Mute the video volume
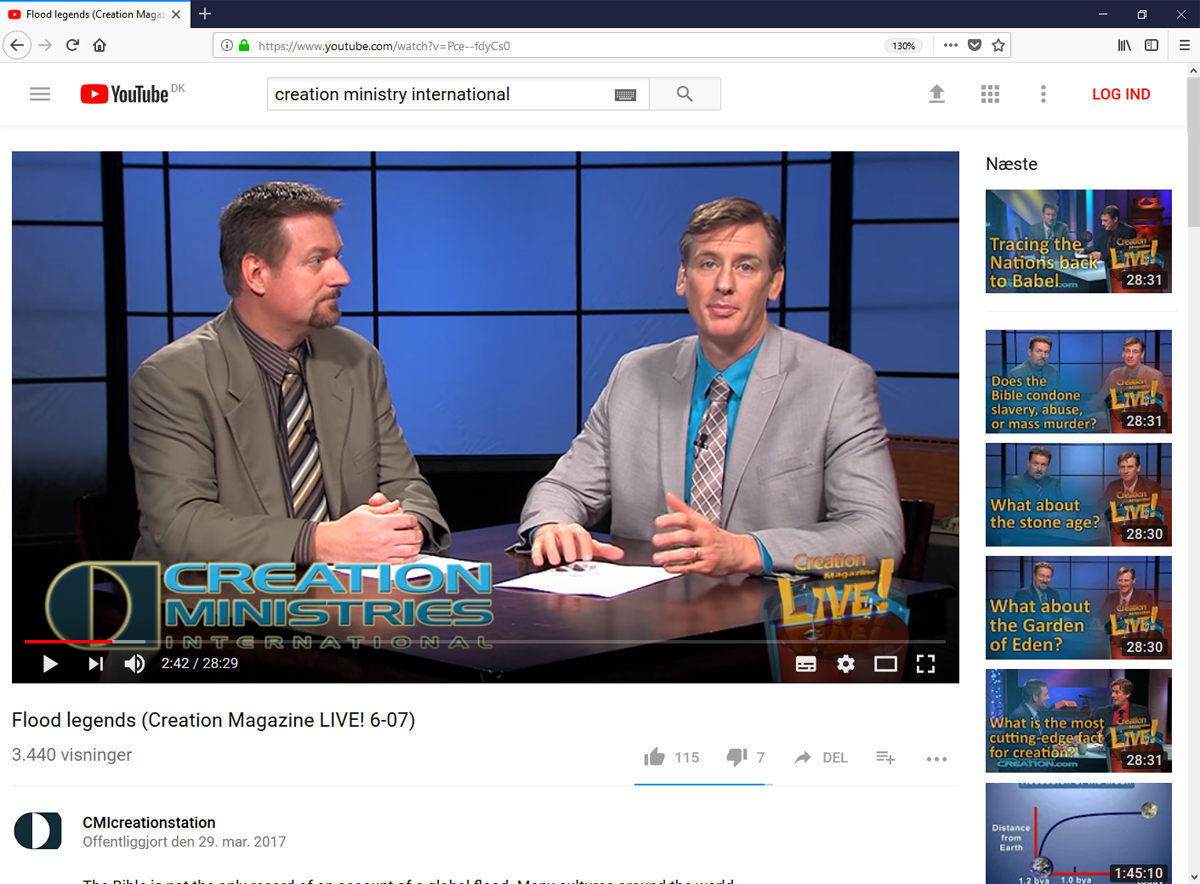The image size is (1200, 884). (x=134, y=663)
